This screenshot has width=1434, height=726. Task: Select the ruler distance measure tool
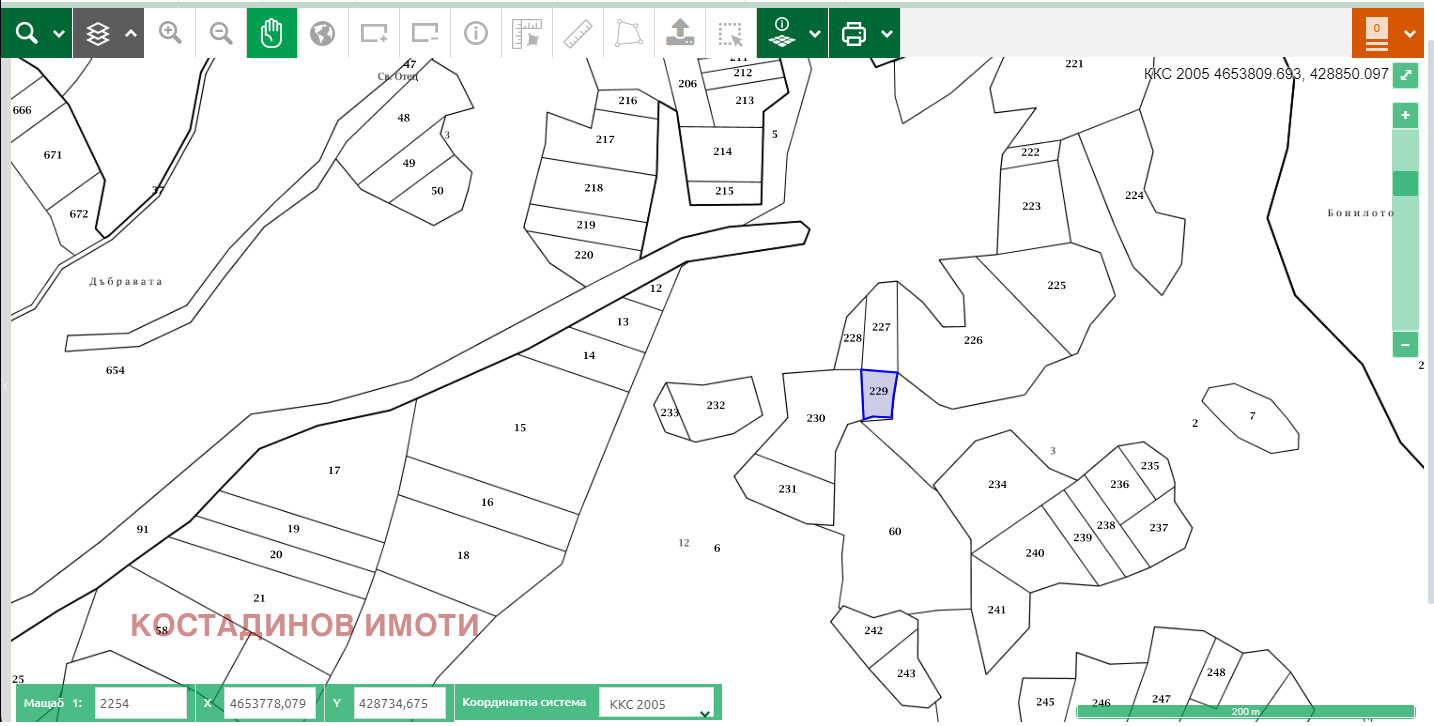pyautogui.click(x=578, y=33)
